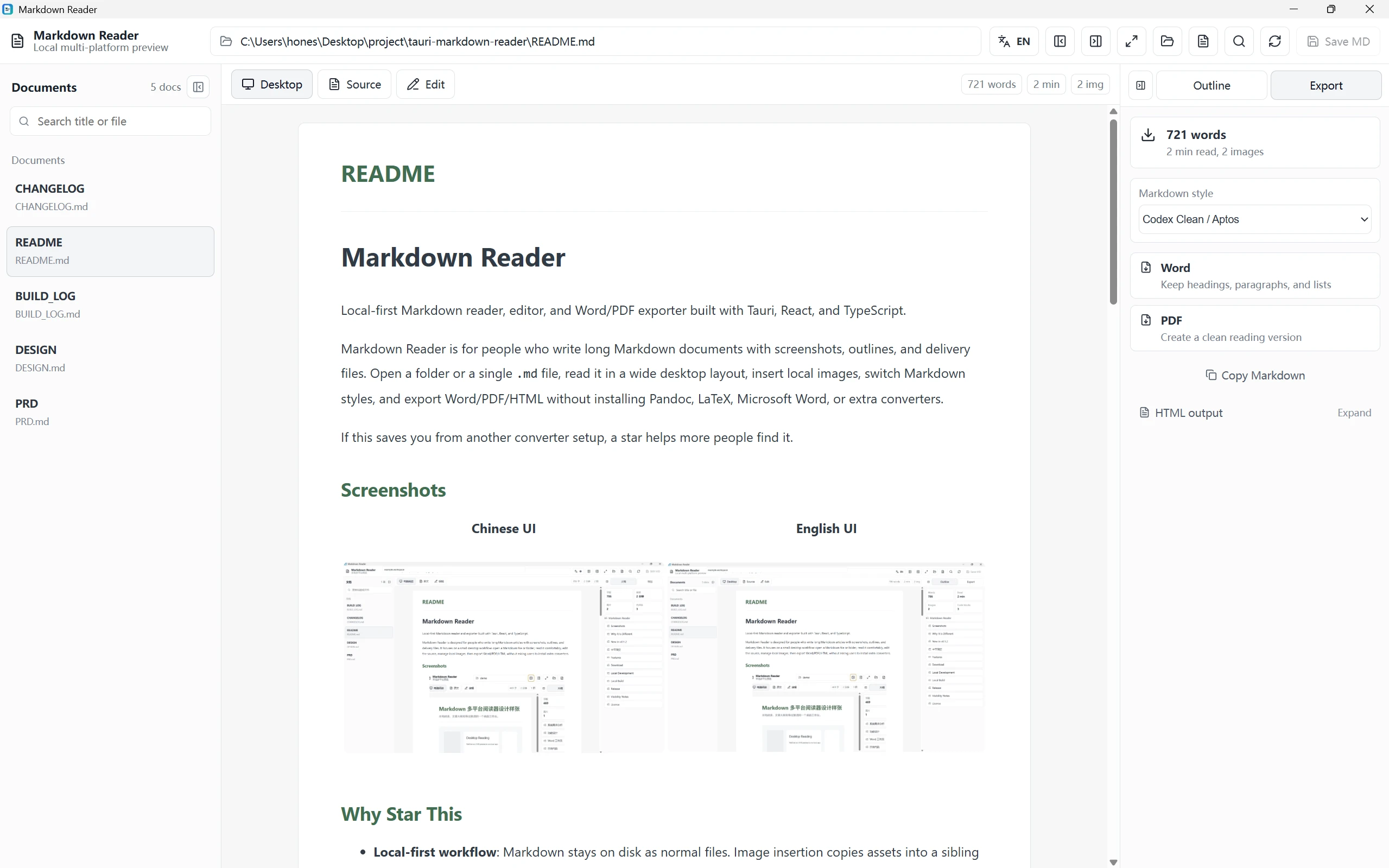Click the download icon beside 721 words
1389x868 pixels.
click(1148, 135)
